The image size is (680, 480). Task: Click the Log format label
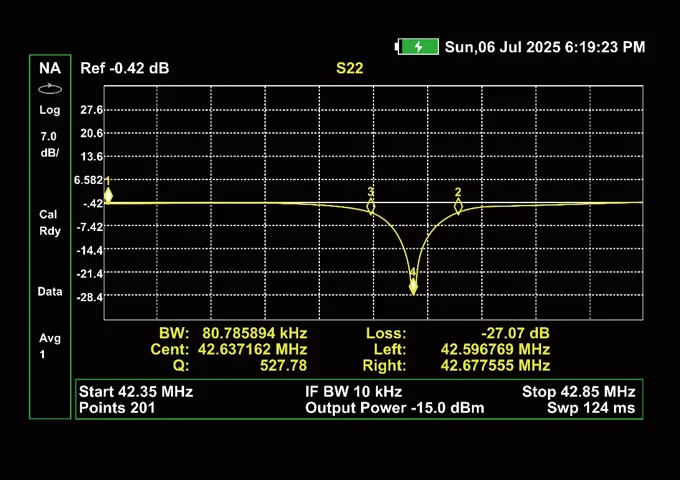coord(50,110)
